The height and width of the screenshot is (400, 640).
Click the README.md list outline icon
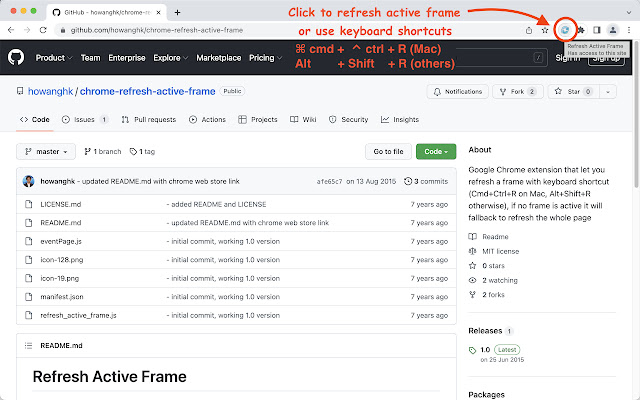(28, 346)
